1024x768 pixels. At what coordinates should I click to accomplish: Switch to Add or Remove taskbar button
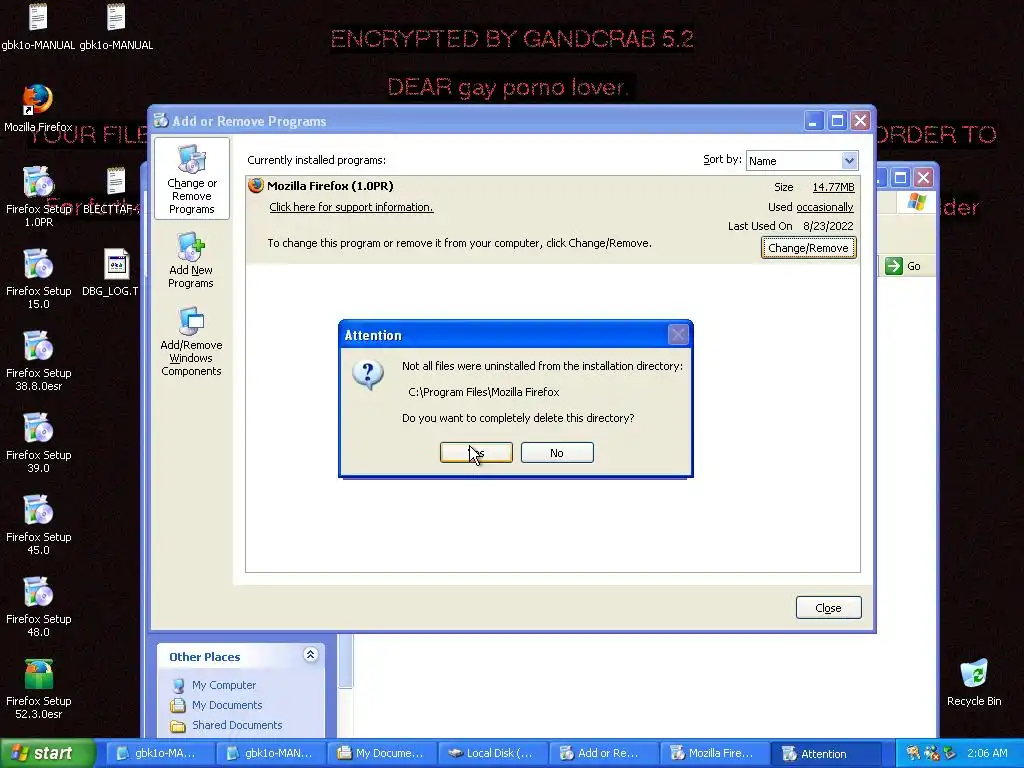[602, 753]
